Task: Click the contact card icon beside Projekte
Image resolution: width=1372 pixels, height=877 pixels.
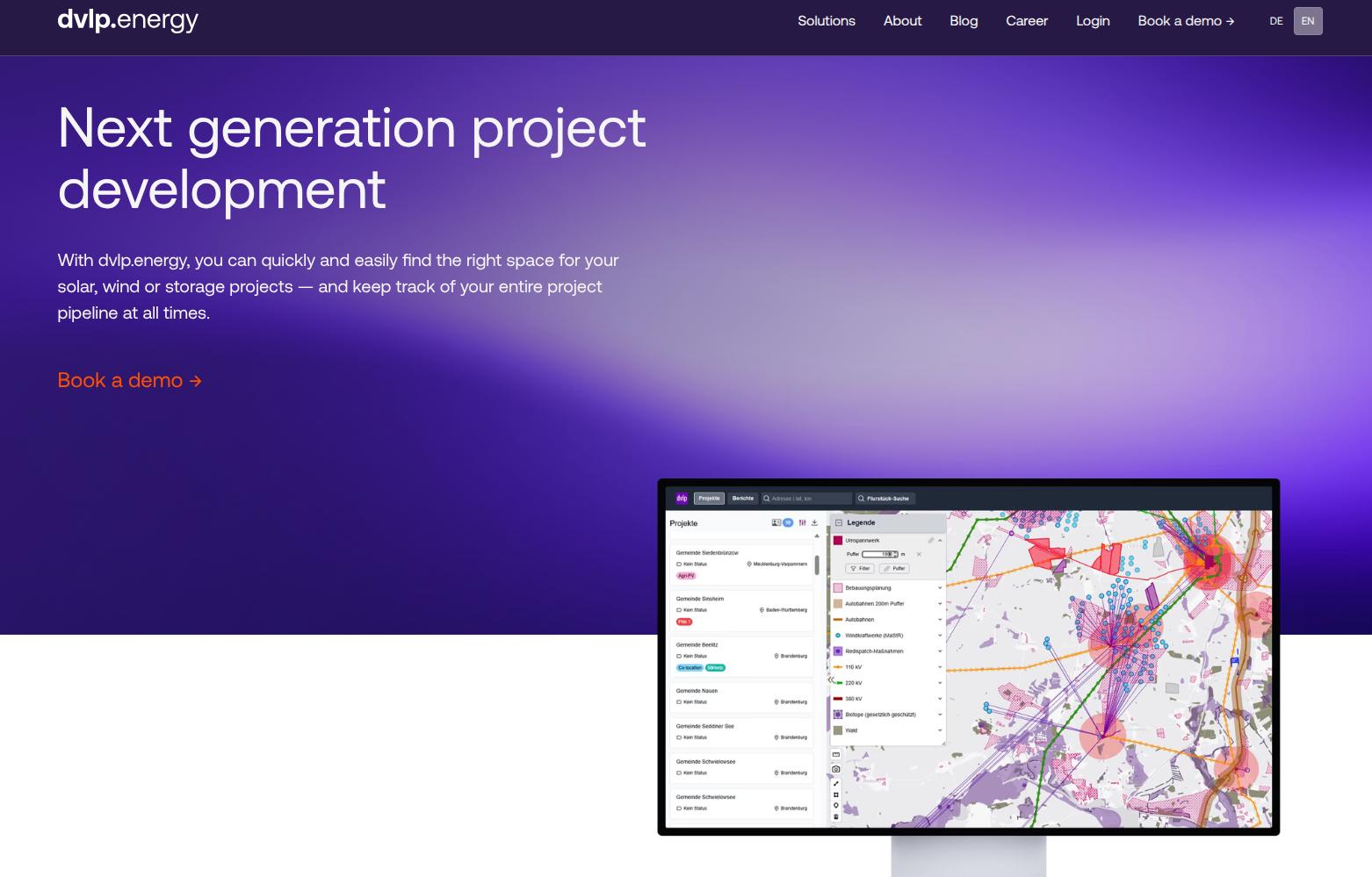Action: [x=776, y=522]
